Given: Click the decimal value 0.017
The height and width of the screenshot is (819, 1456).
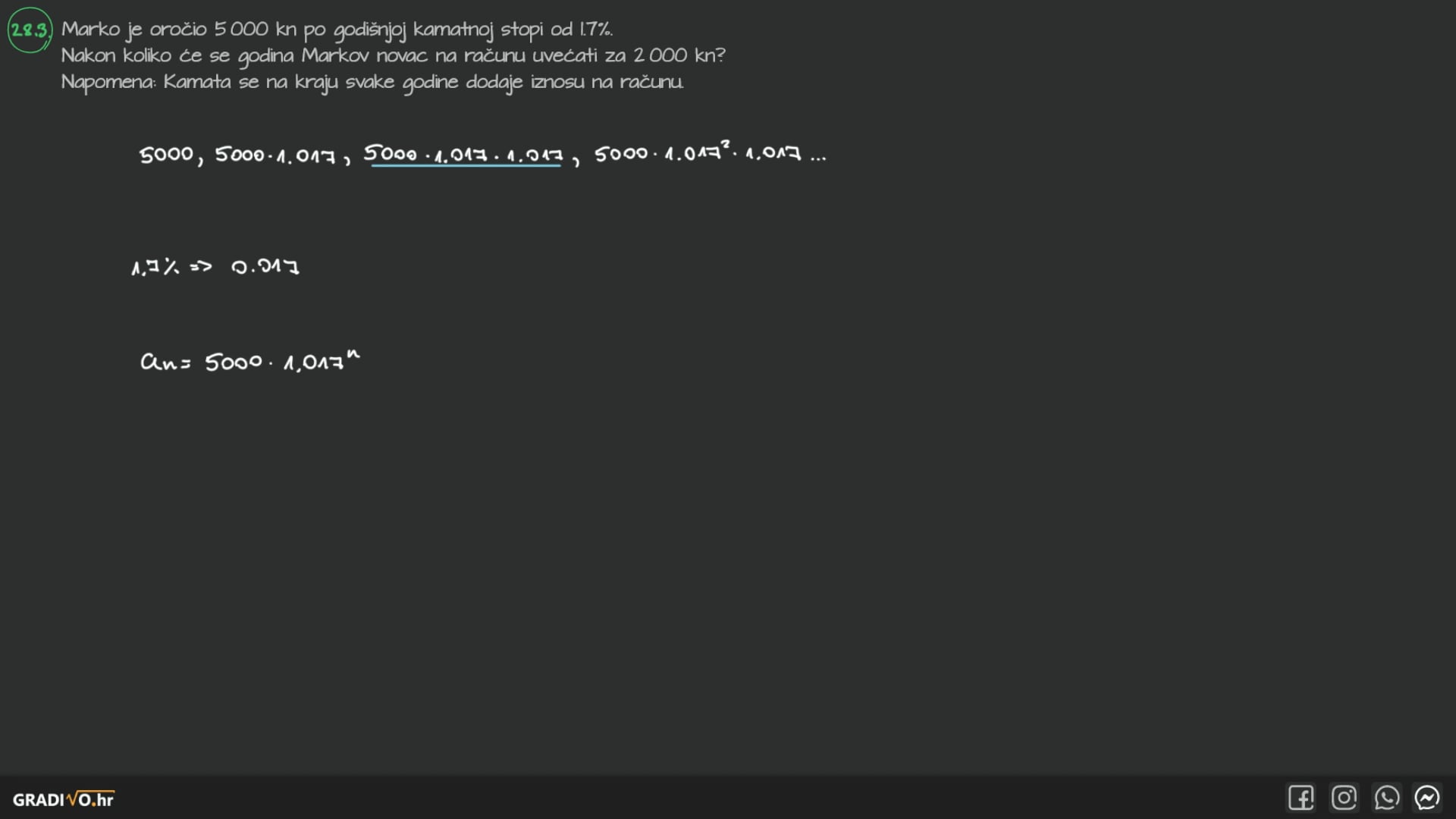Looking at the screenshot, I should 265,267.
